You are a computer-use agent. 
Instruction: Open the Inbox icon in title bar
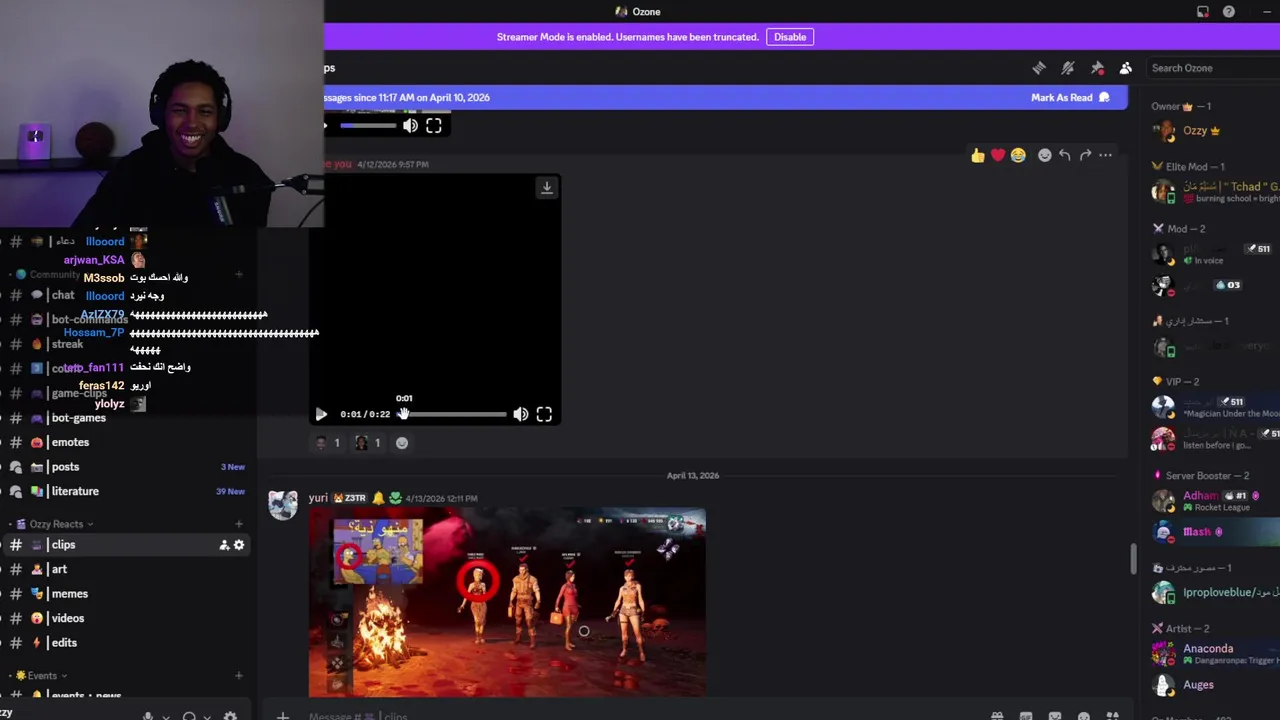[x=1203, y=12]
